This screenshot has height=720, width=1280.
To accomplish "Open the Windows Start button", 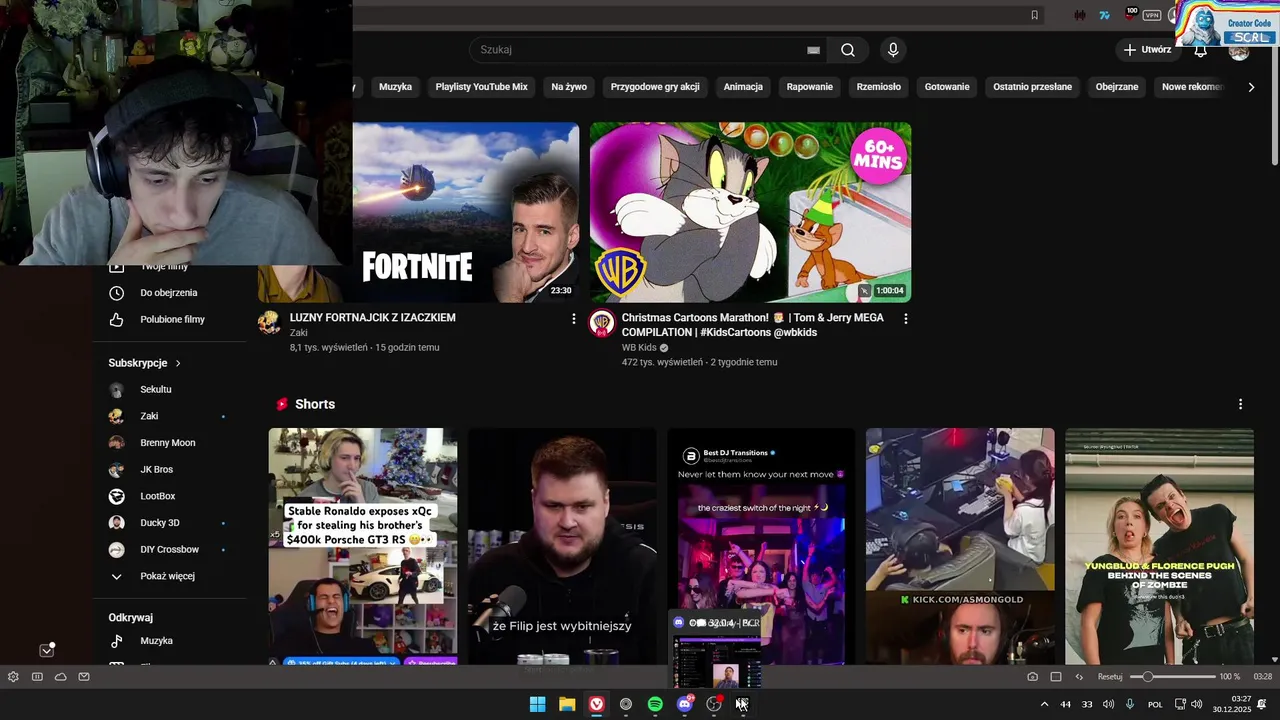I will (x=538, y=704).
